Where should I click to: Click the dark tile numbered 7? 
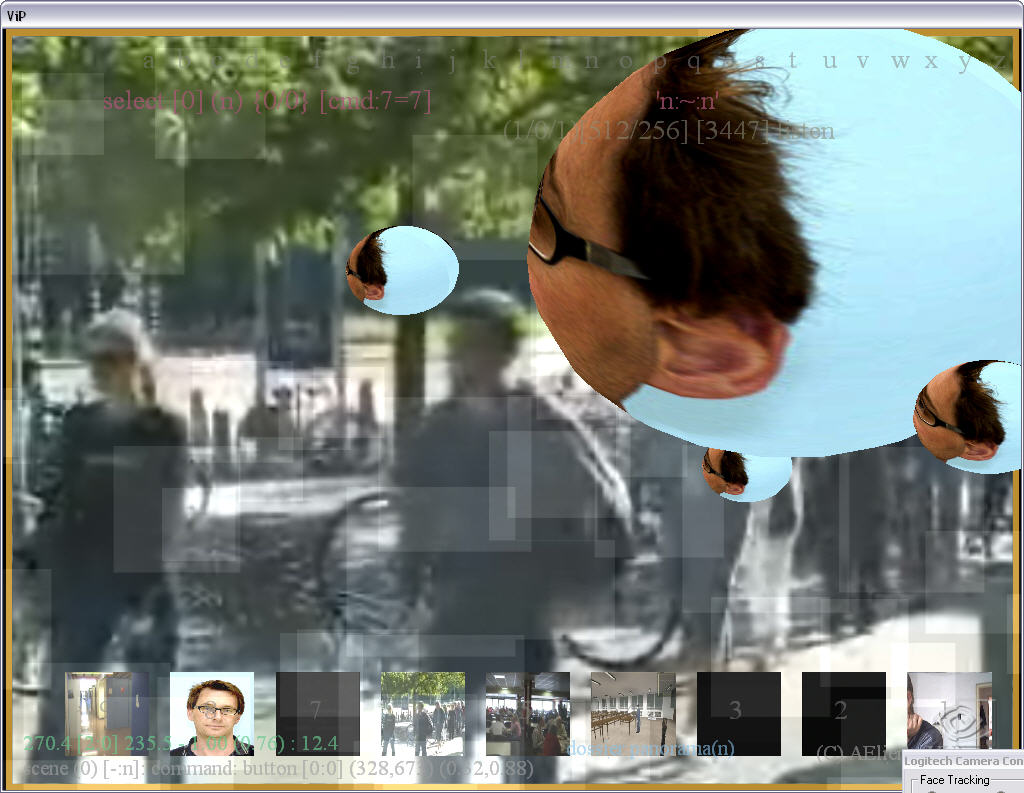pyautogui.click(x=317, y=713)
